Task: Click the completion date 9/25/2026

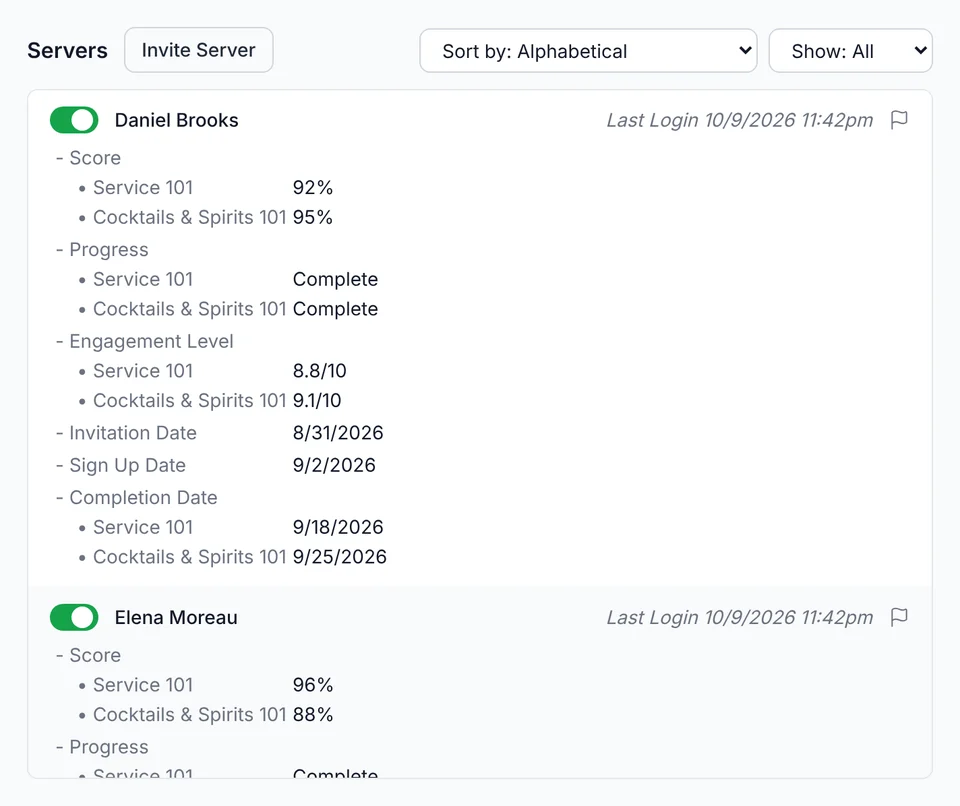Action: 340,557
